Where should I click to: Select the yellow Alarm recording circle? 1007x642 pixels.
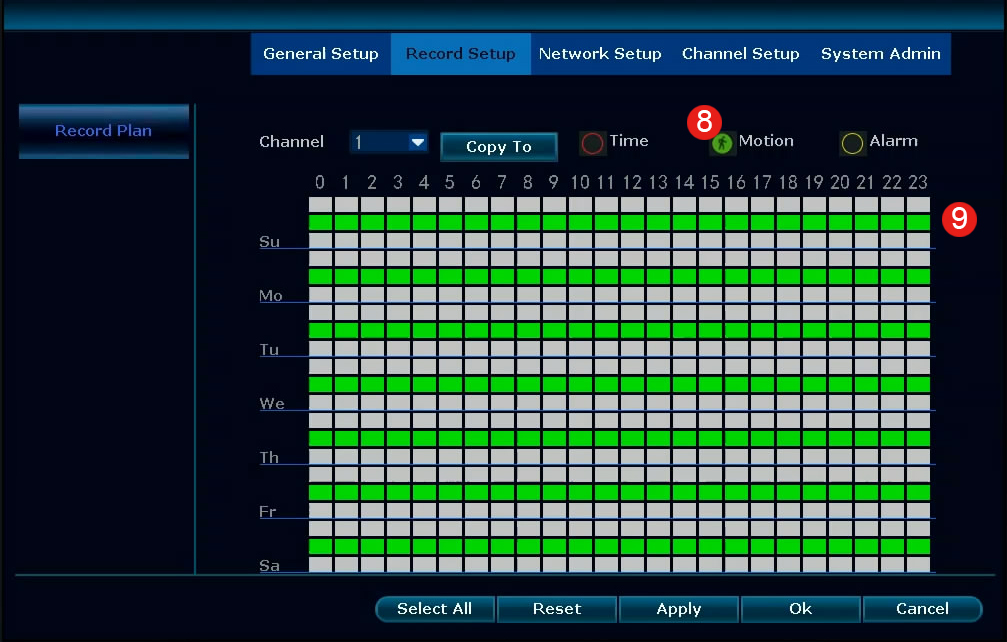click(852, 143)
